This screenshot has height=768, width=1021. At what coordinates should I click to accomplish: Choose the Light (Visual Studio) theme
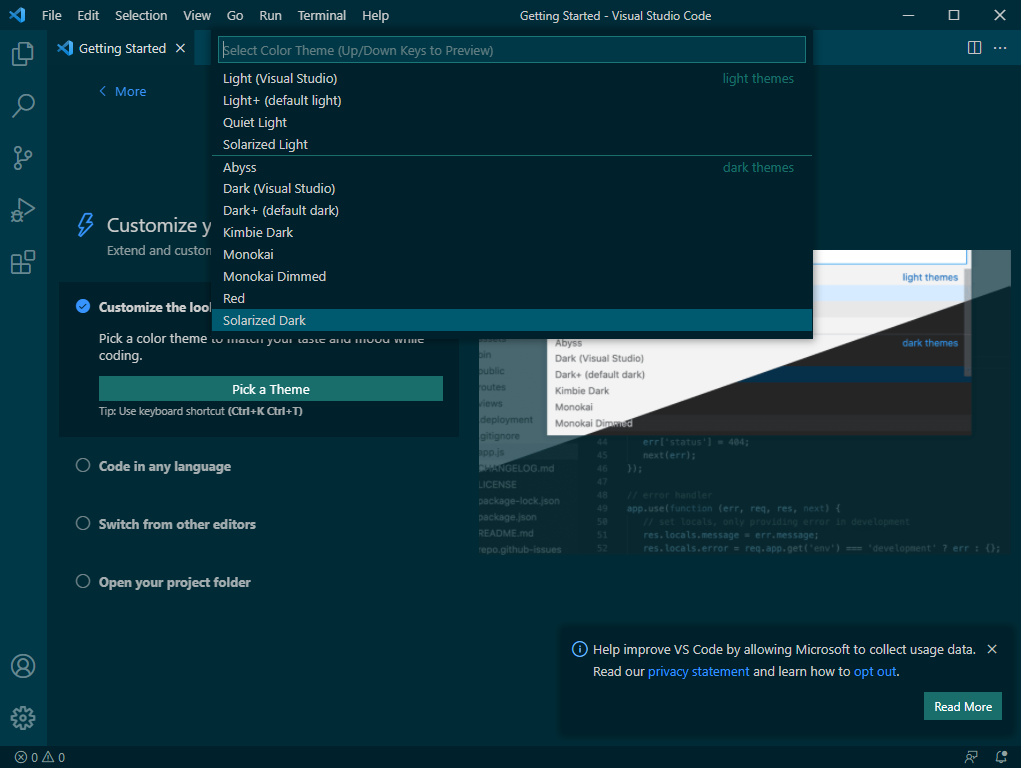coord(512,78)
